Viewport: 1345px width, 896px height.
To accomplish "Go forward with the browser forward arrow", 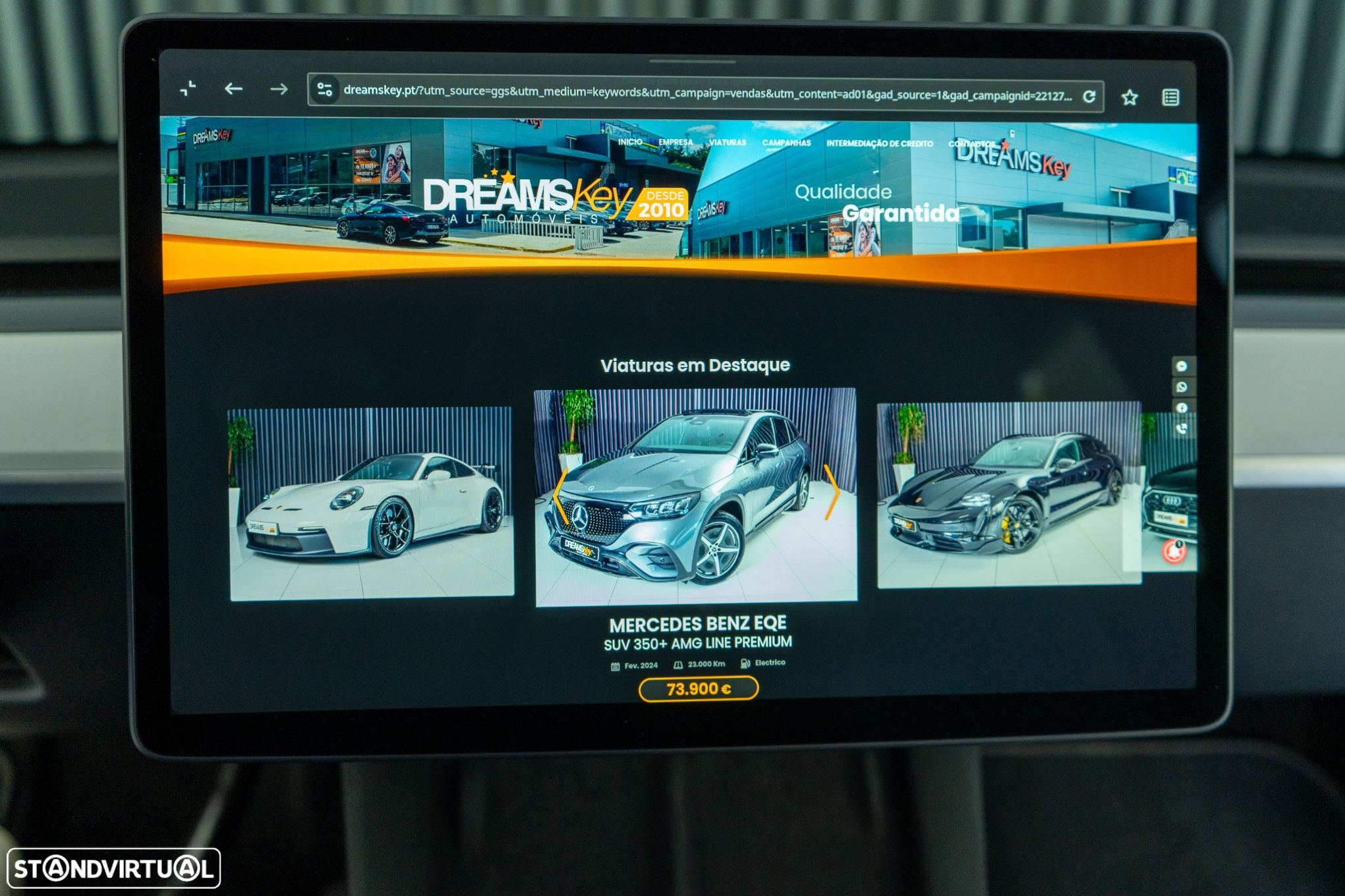I will (279, 89).
